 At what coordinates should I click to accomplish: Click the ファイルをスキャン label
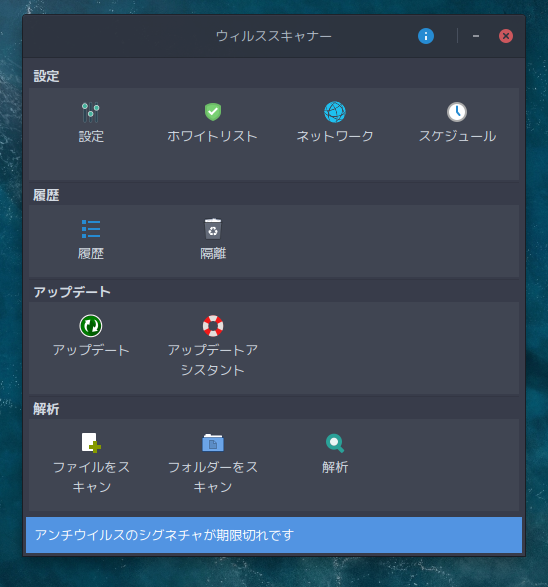click(91, 477)
